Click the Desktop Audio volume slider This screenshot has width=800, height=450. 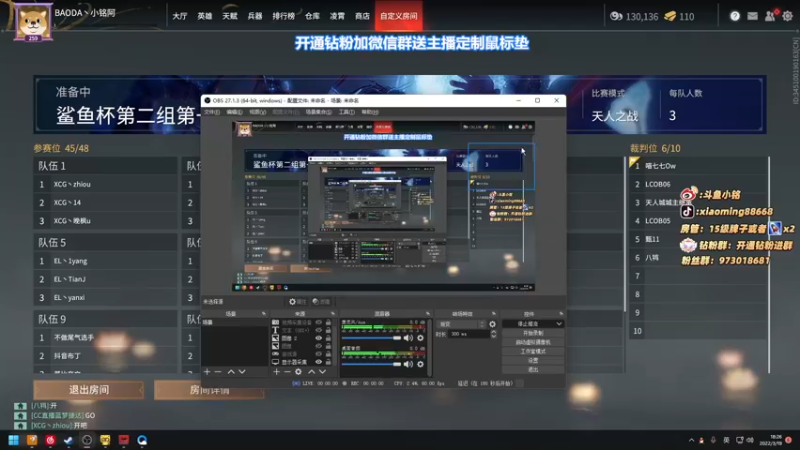point(371,364)
